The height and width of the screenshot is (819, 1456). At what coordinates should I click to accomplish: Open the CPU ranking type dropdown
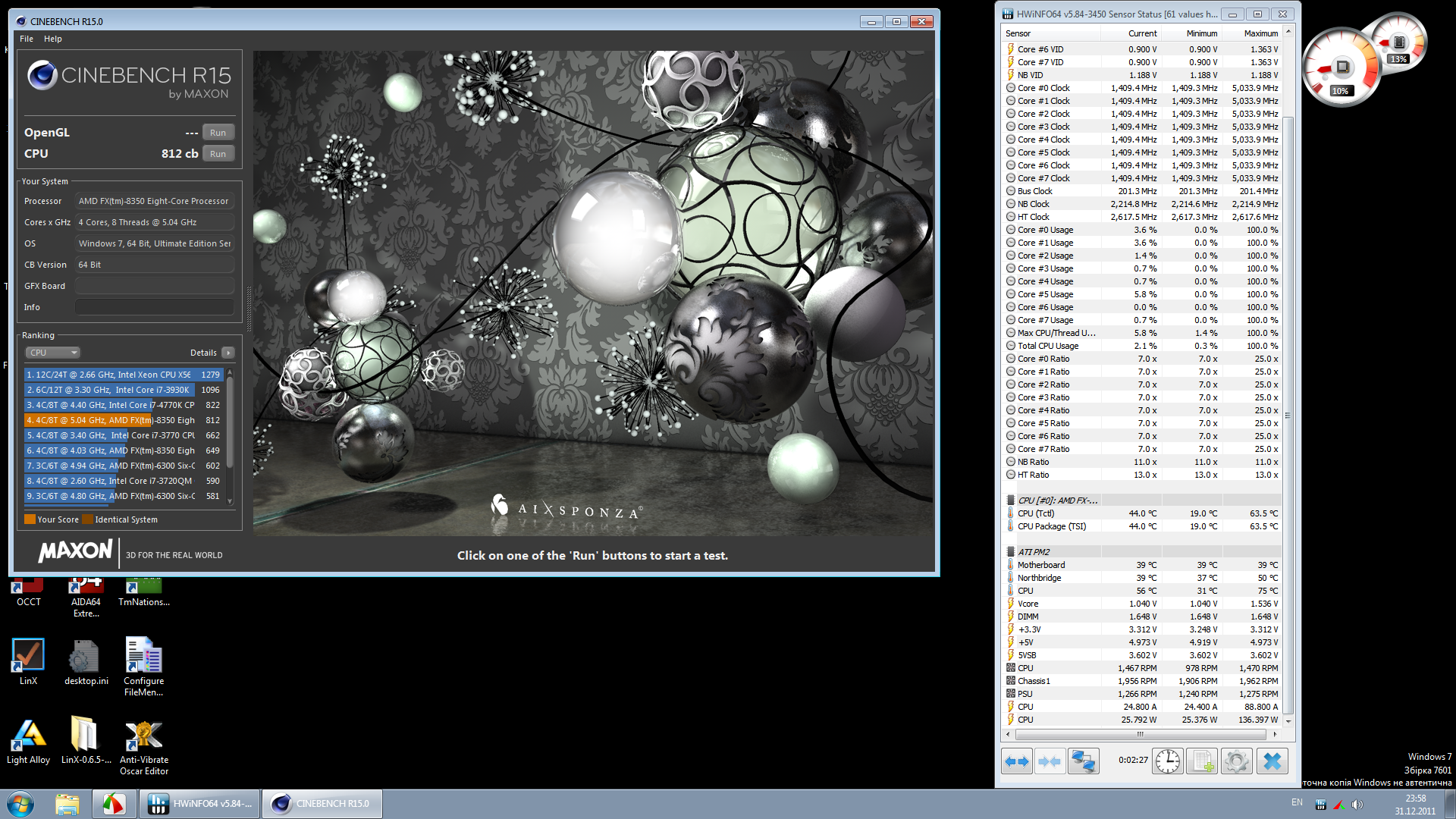point(53,353)
